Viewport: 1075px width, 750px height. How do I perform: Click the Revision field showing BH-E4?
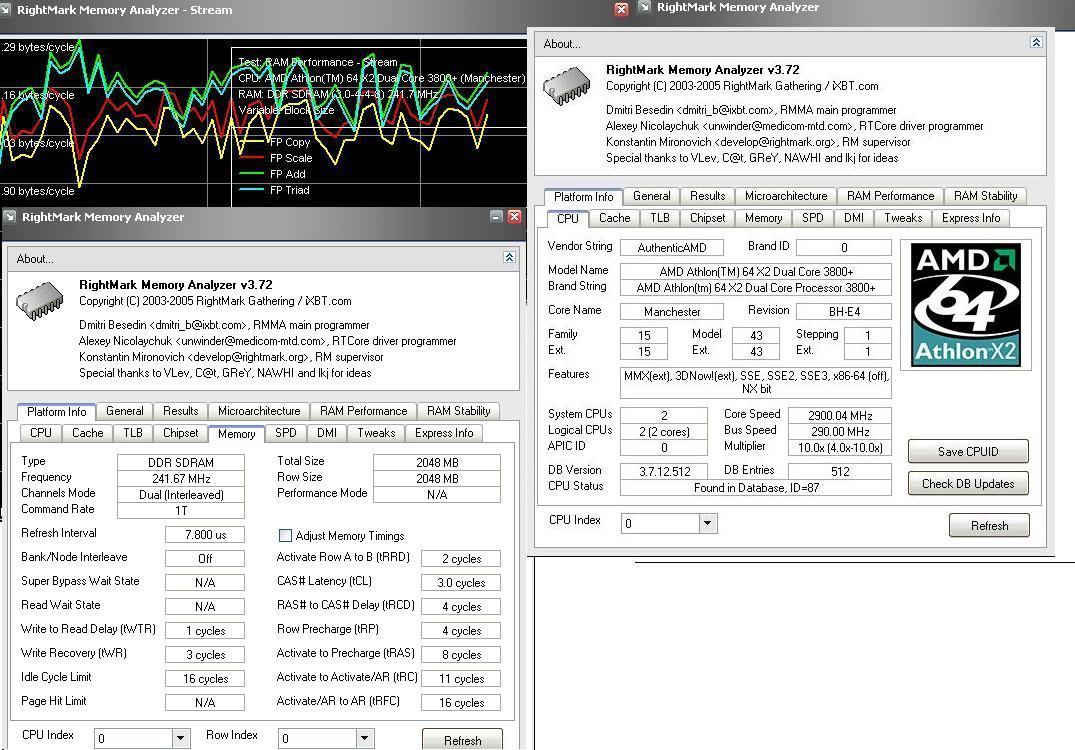tap(844, 311)
